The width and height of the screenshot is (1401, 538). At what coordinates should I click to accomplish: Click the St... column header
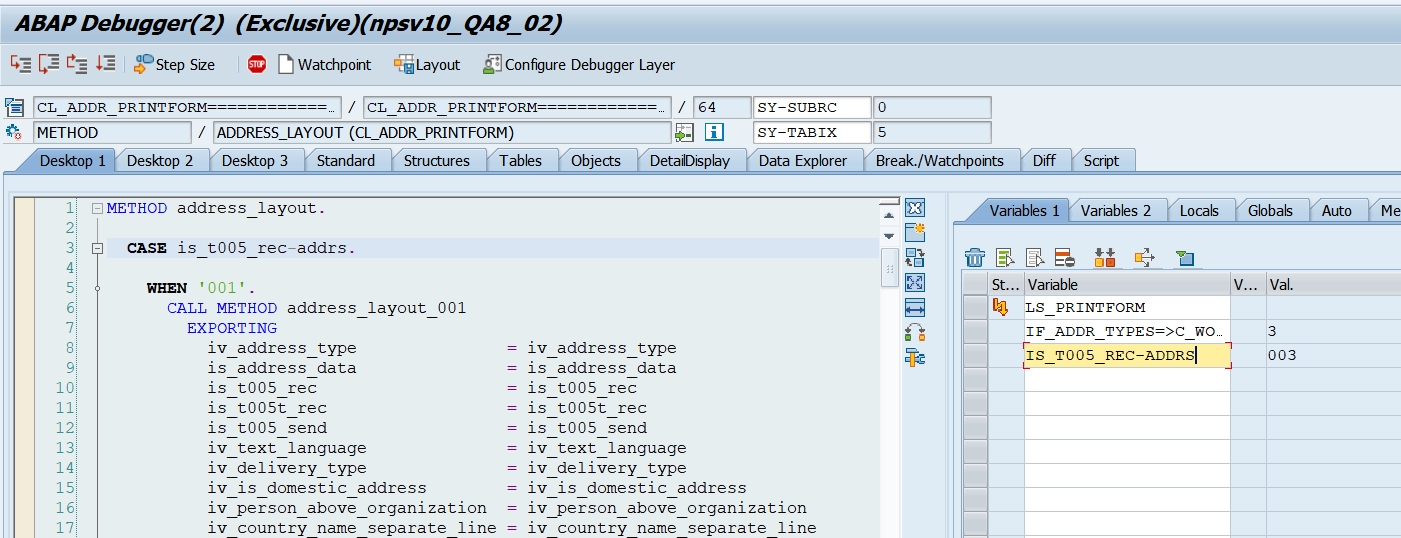point(1006,284)
